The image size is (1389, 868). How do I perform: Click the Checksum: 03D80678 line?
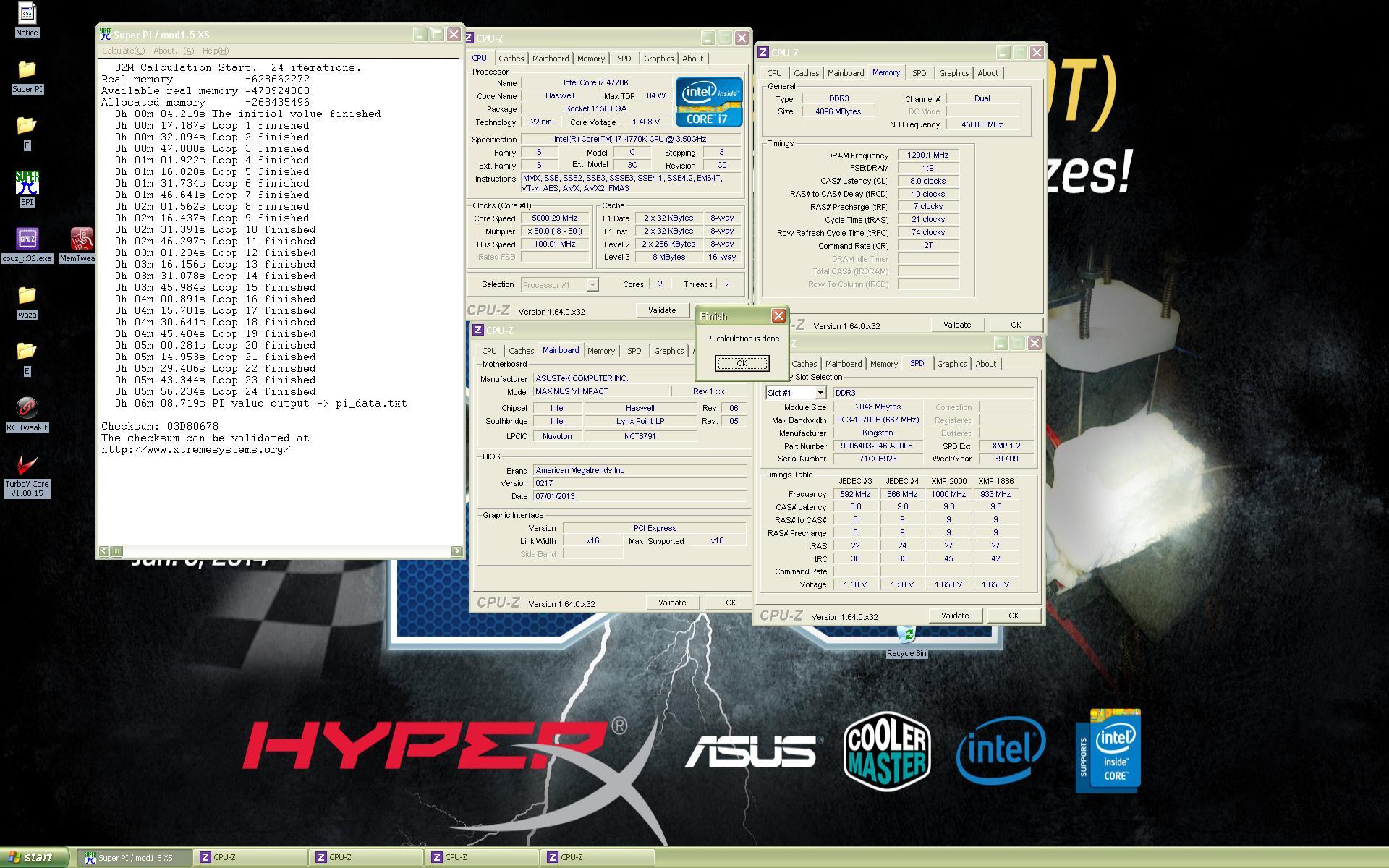pyautogui.click(x=160, y=426)
